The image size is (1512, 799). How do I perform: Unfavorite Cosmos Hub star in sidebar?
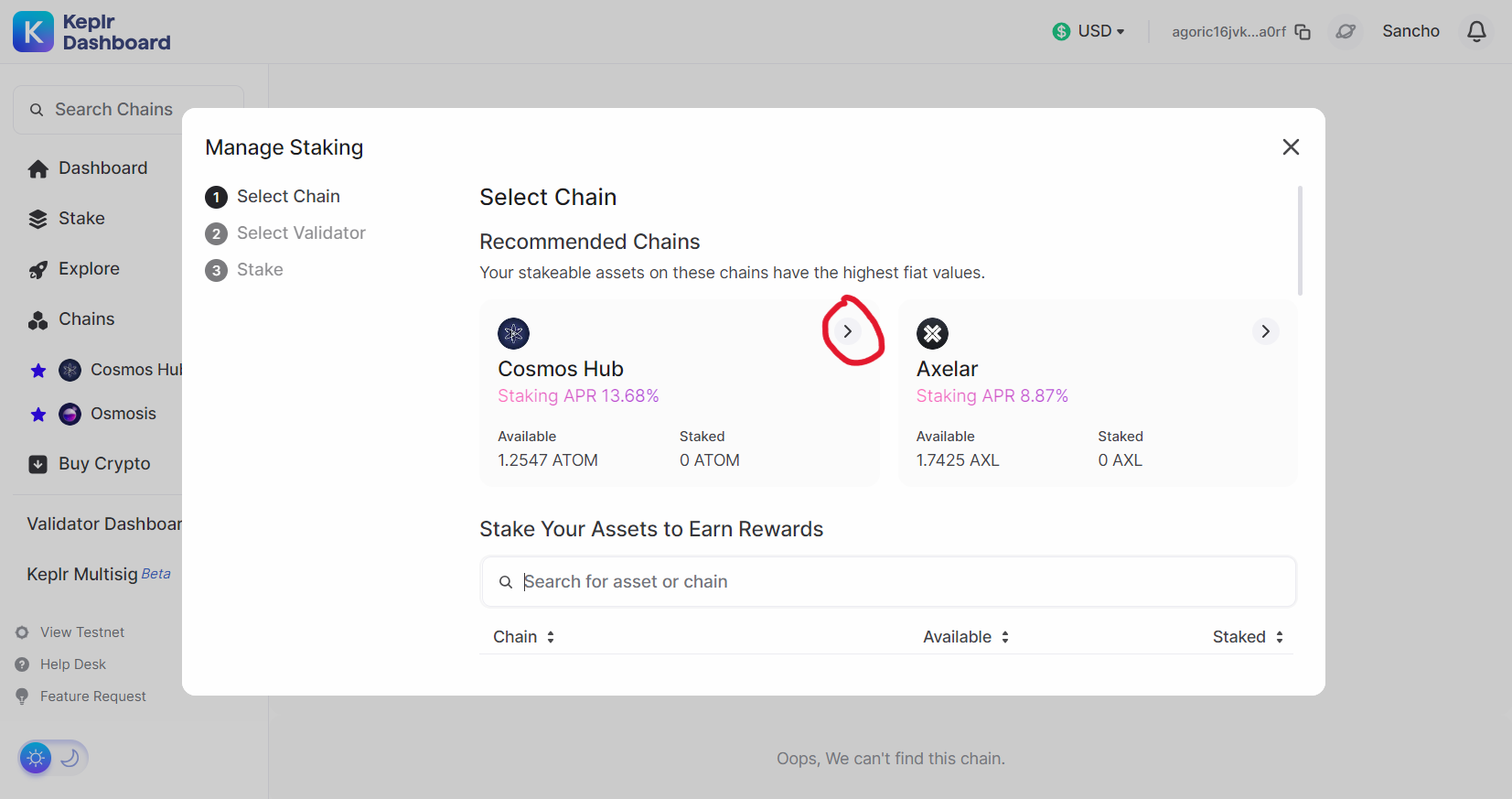tap(38, 371)
